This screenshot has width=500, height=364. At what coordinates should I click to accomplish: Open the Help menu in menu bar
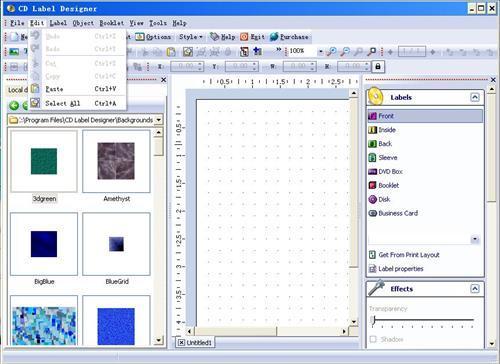[x=179, y=23]
